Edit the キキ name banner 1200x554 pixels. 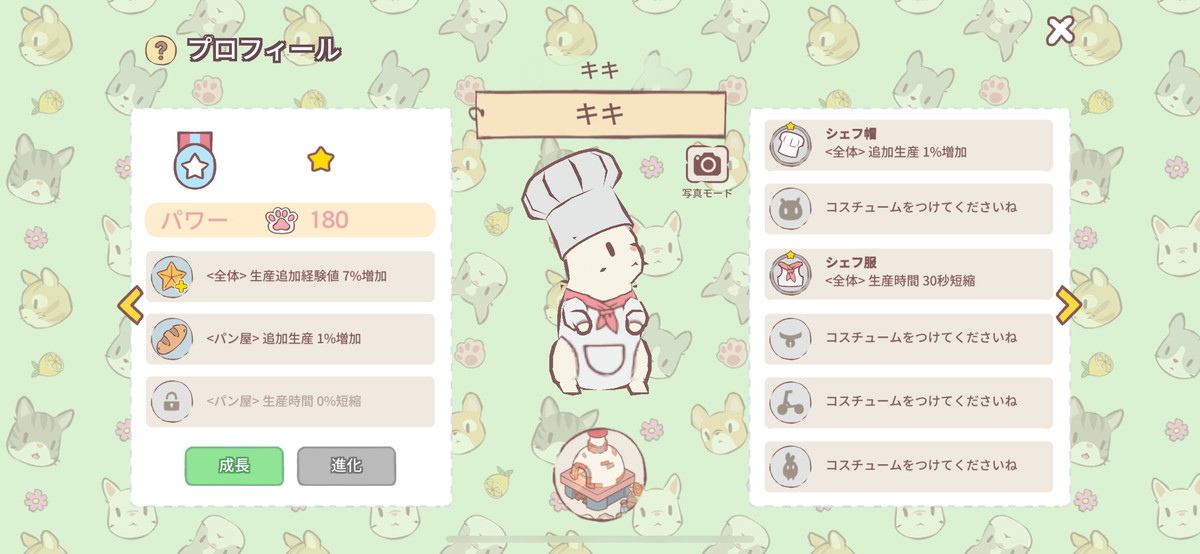600,114
